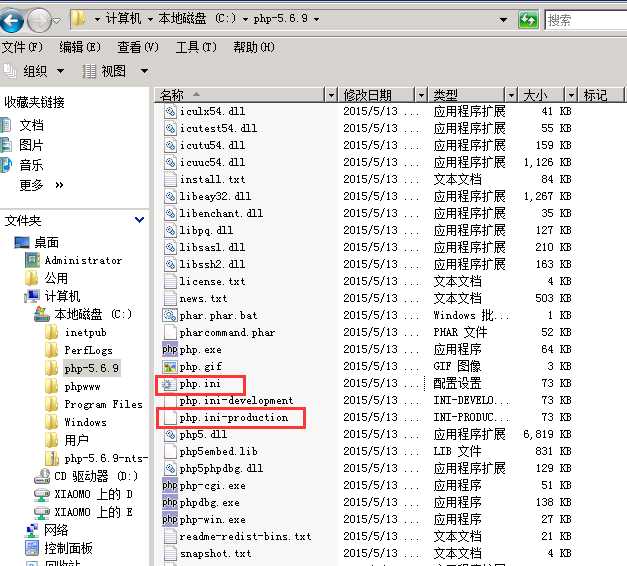
Task: Expand the address bar history dropdown
Action: tap(503, 20)
